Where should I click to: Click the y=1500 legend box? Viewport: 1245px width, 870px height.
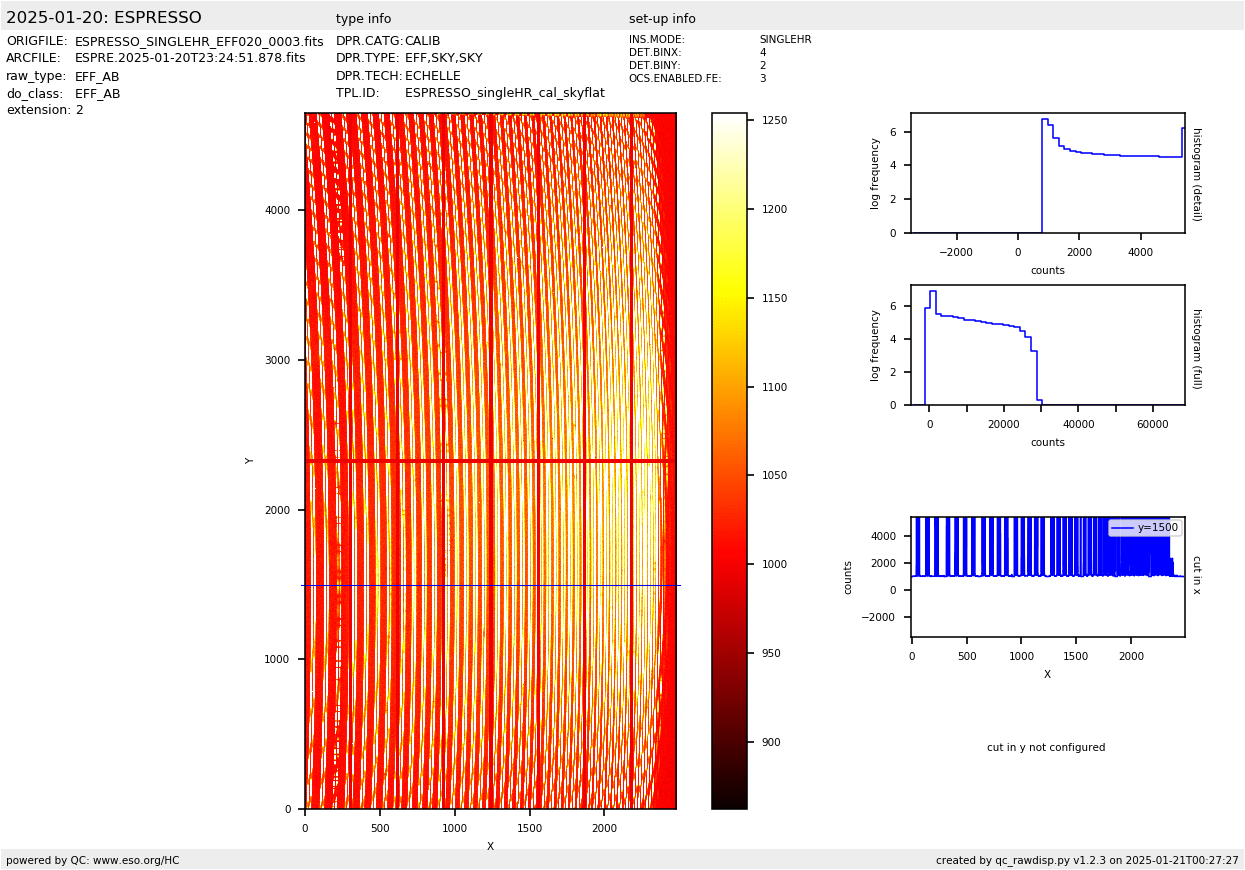pos(1145,527)
